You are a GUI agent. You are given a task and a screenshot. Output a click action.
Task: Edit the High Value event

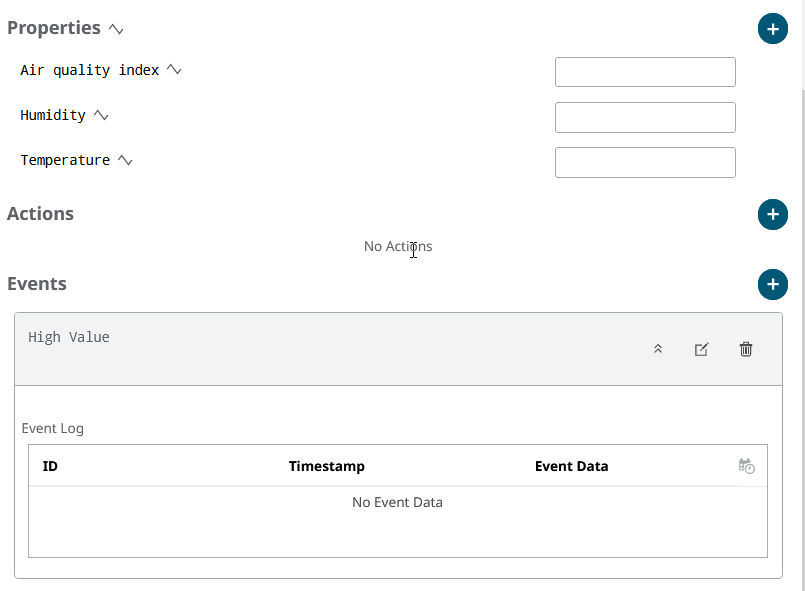(x=701, y=349)
